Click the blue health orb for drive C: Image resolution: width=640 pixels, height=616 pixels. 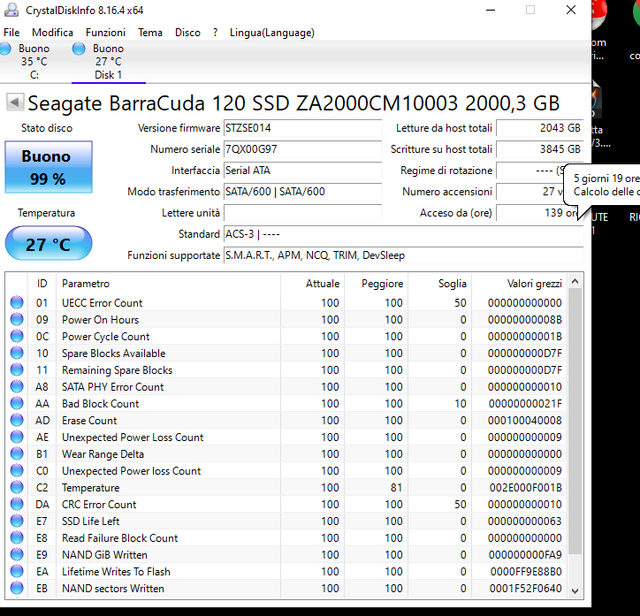[x=5, y=49]
